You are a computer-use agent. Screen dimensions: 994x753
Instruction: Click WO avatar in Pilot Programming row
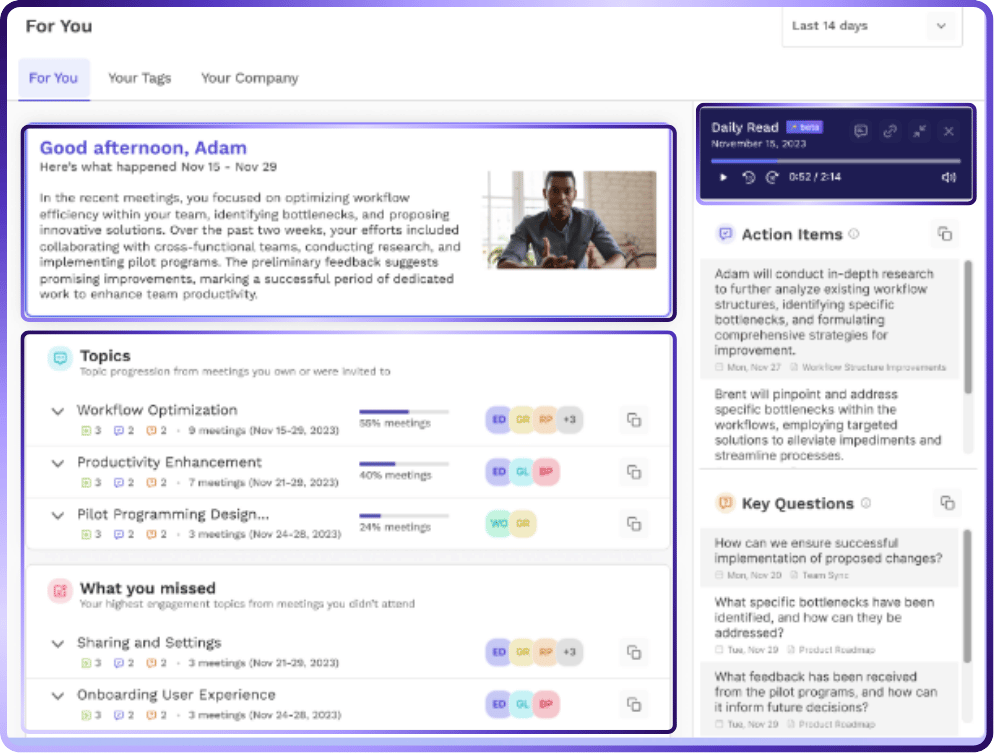pos(499,524)
